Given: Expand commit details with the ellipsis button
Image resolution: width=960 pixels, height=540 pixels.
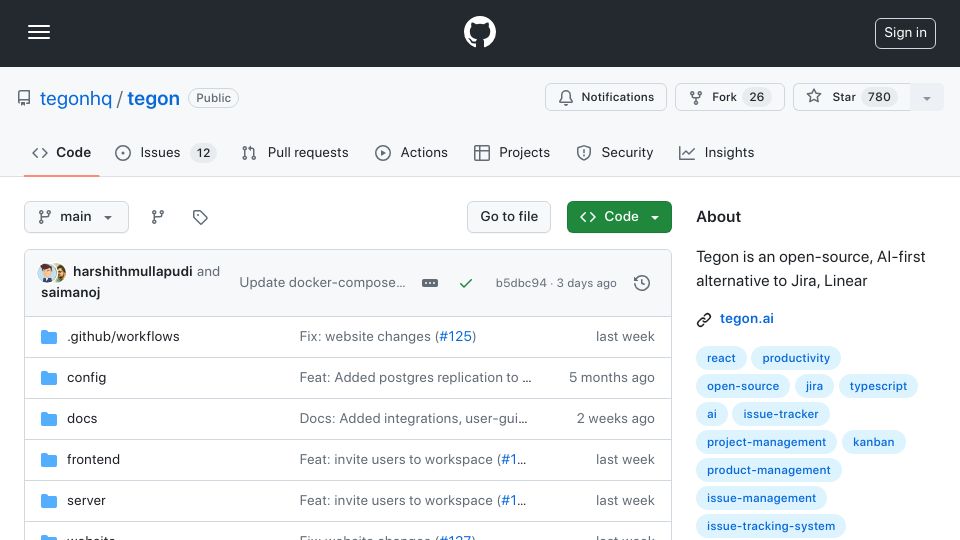Looking at the screenshot, I should pos(430,283).
